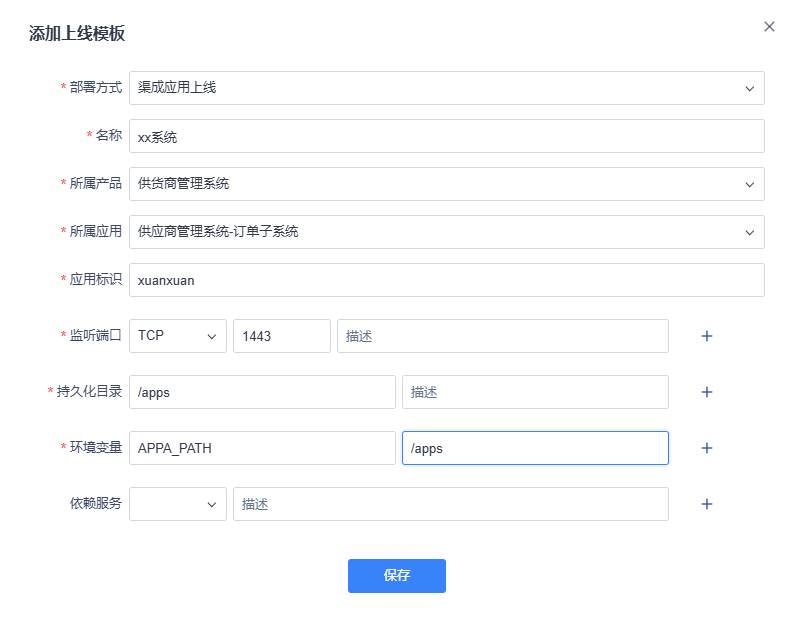
Task: Click the 监听端口 描述 input
Action: pos(502,336)
